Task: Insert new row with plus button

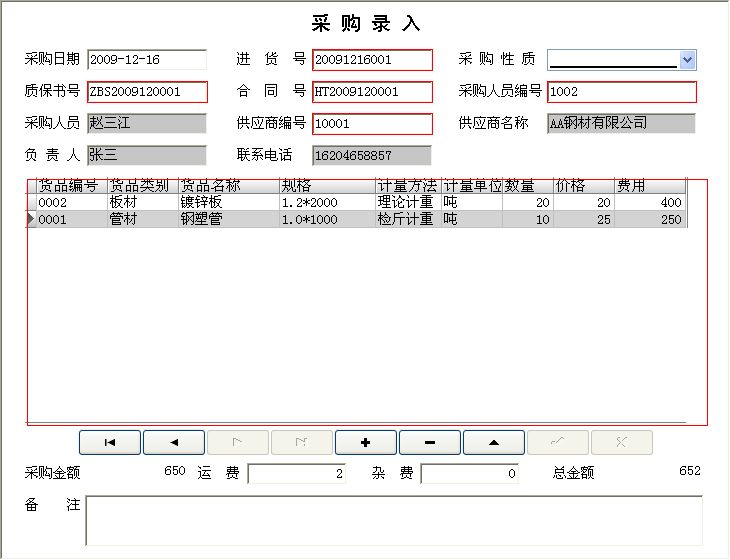Action: tap(366, 443)
